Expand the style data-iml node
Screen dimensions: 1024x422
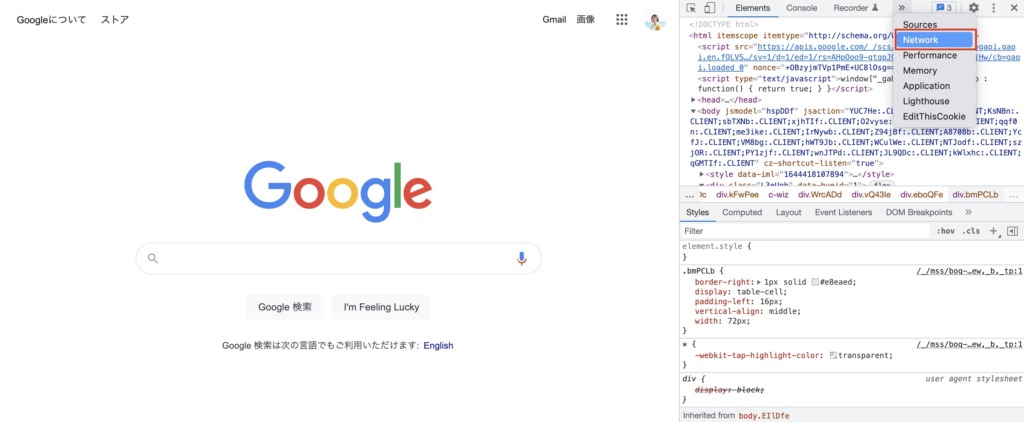(x=702, y=174)
